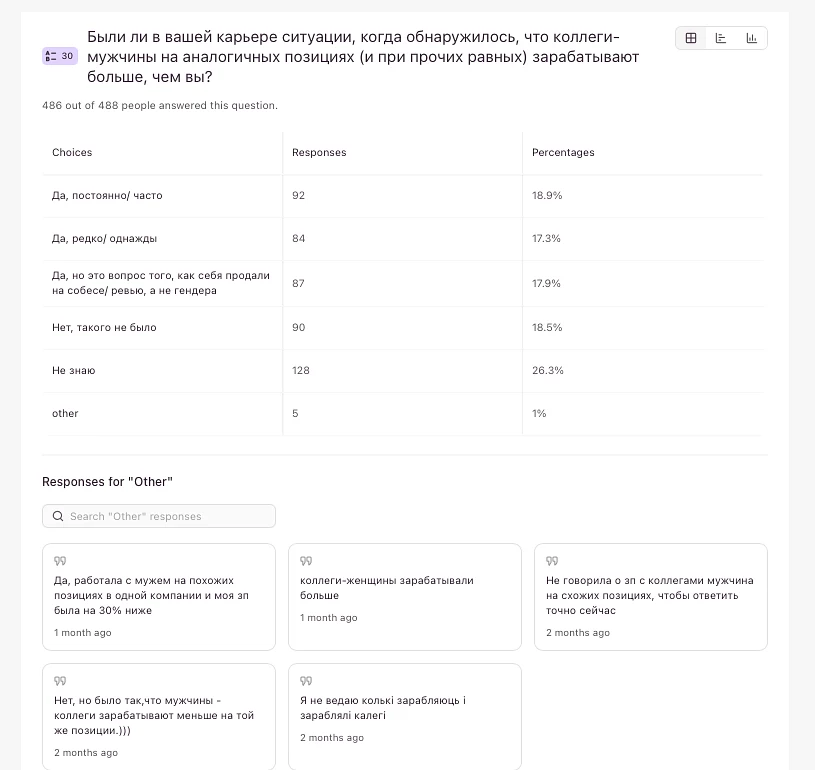Select the "Да, постоянно/ часто" choice row
The width and height of the screenshot is (815, 770).
[107, 196]
